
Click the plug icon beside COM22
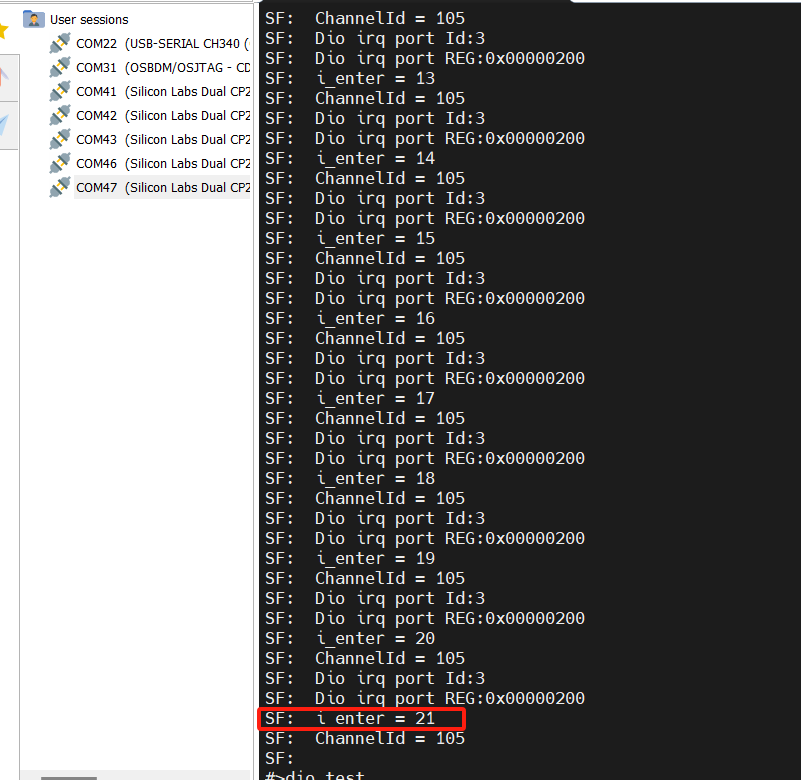(60, 43)
